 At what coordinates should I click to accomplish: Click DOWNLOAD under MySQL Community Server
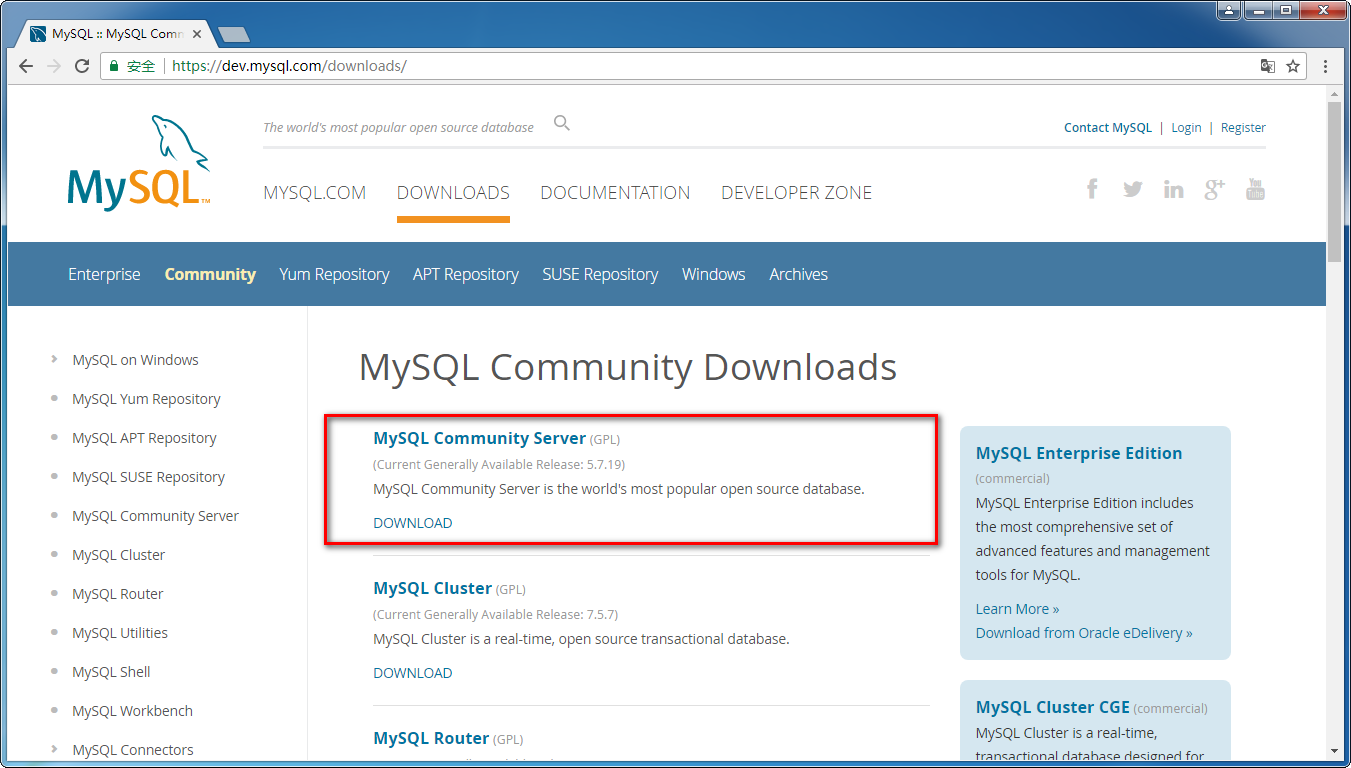tap(412, 523)
